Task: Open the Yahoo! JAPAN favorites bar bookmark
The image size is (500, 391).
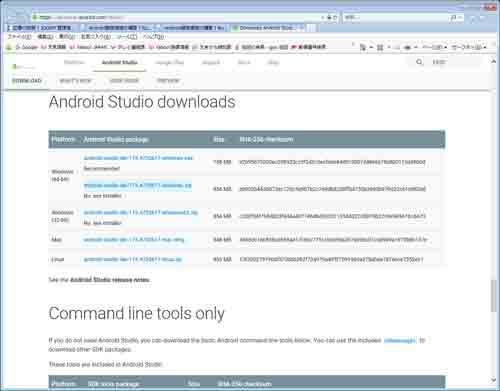Action: [x=89, y=48]
